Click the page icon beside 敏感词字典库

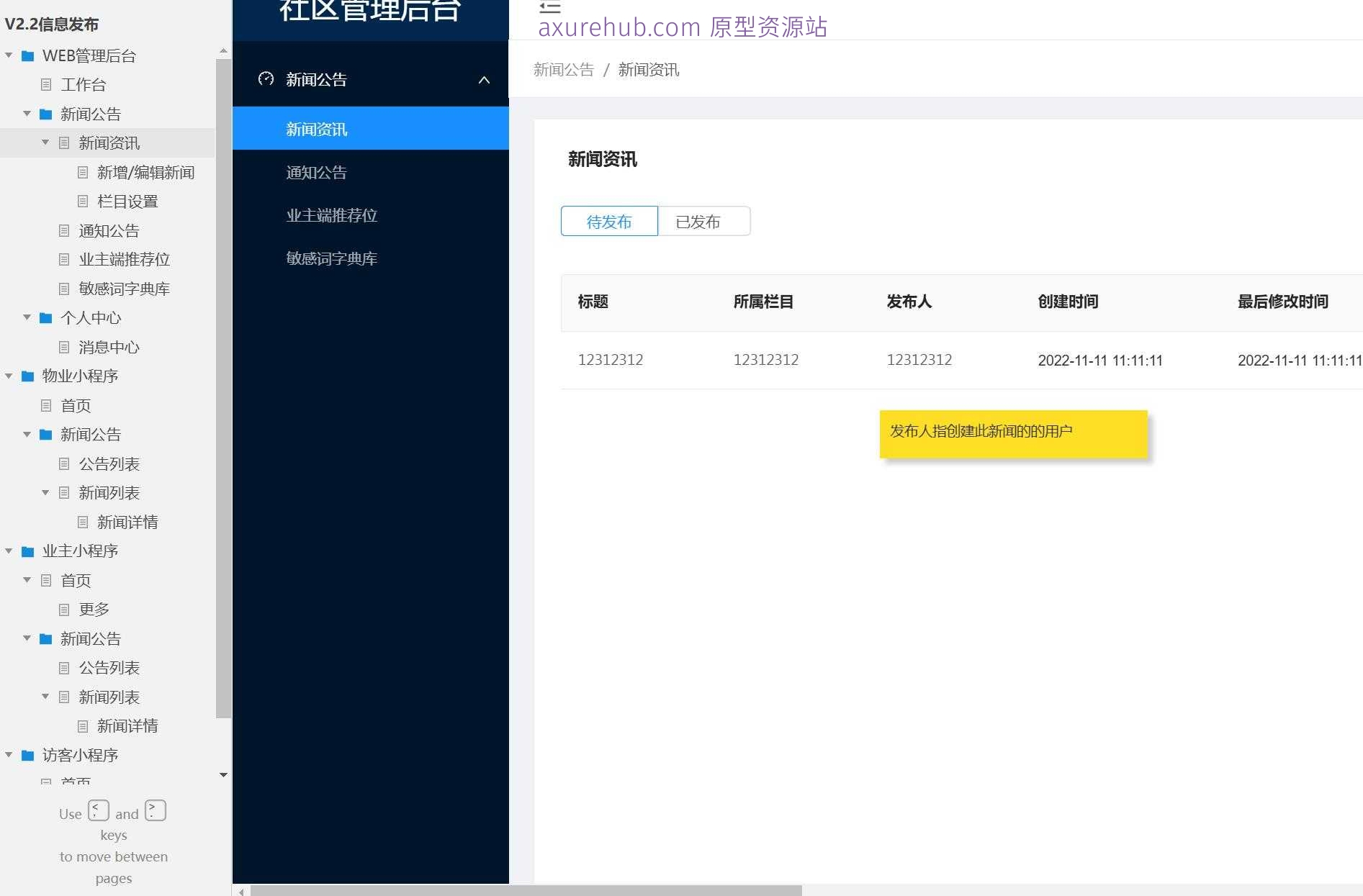point(63,288)
